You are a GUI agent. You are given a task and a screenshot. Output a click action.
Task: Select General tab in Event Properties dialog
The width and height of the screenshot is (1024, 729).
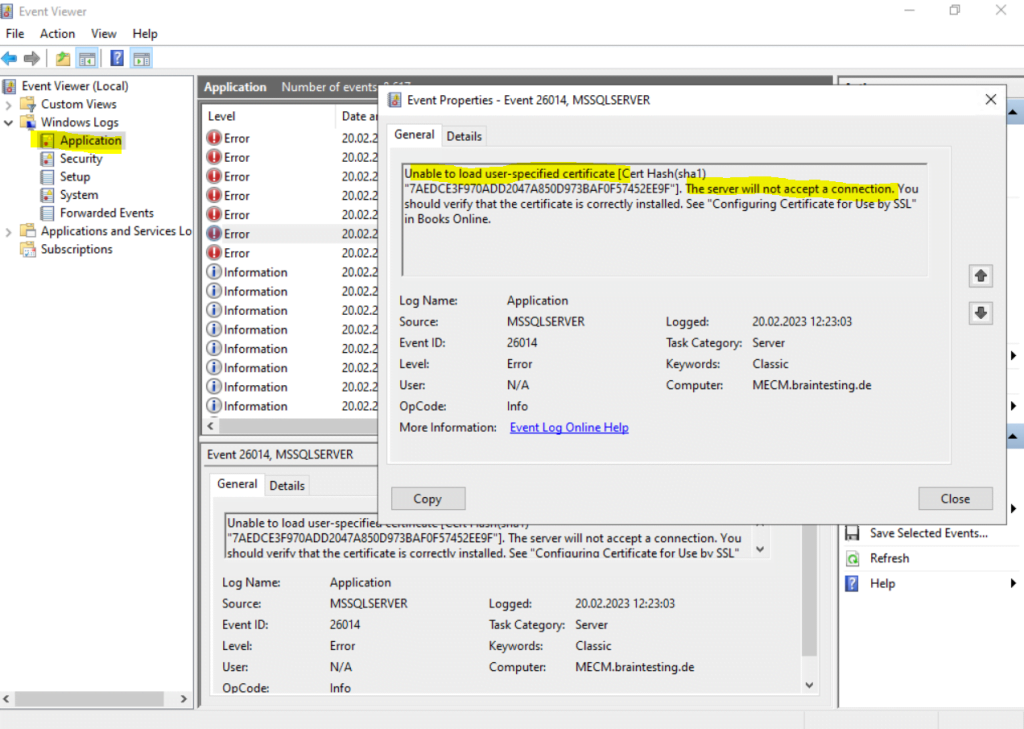coord(414,135)
